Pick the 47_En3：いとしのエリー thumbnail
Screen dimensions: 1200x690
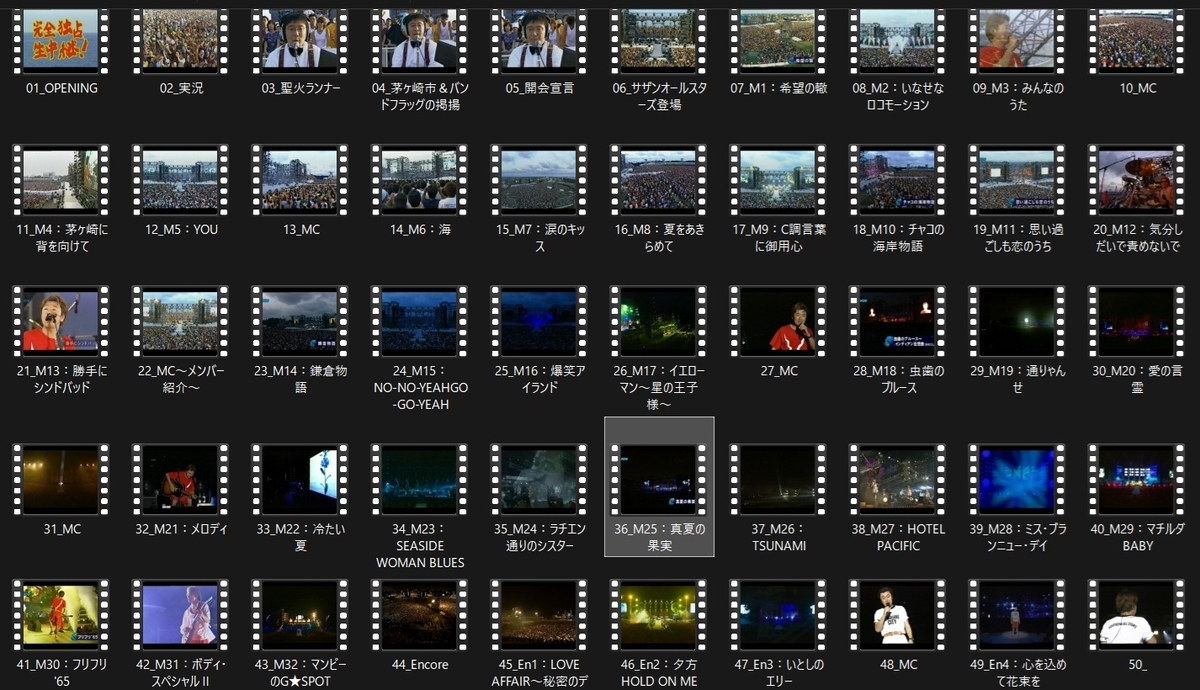point(779,615)
